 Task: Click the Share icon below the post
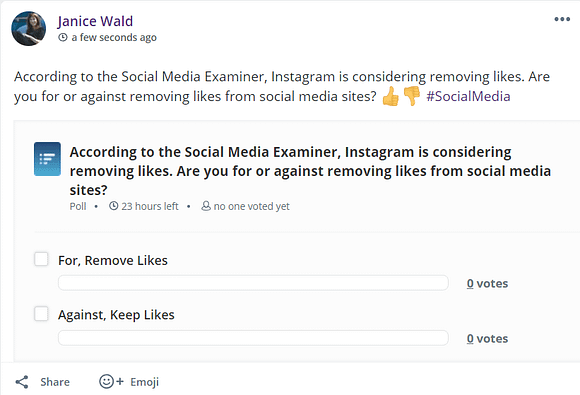tap(22, 382)
